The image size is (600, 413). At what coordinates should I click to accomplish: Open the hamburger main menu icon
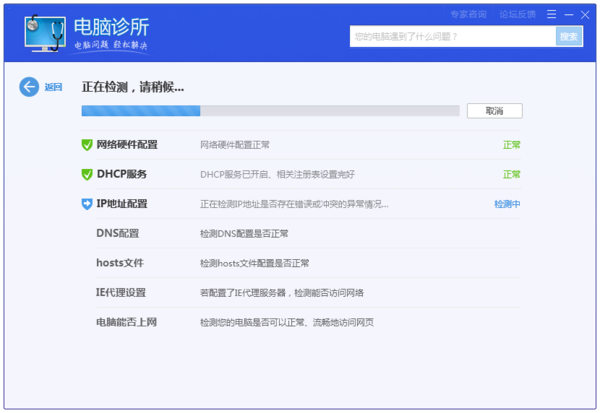click(x=550, y=15)
